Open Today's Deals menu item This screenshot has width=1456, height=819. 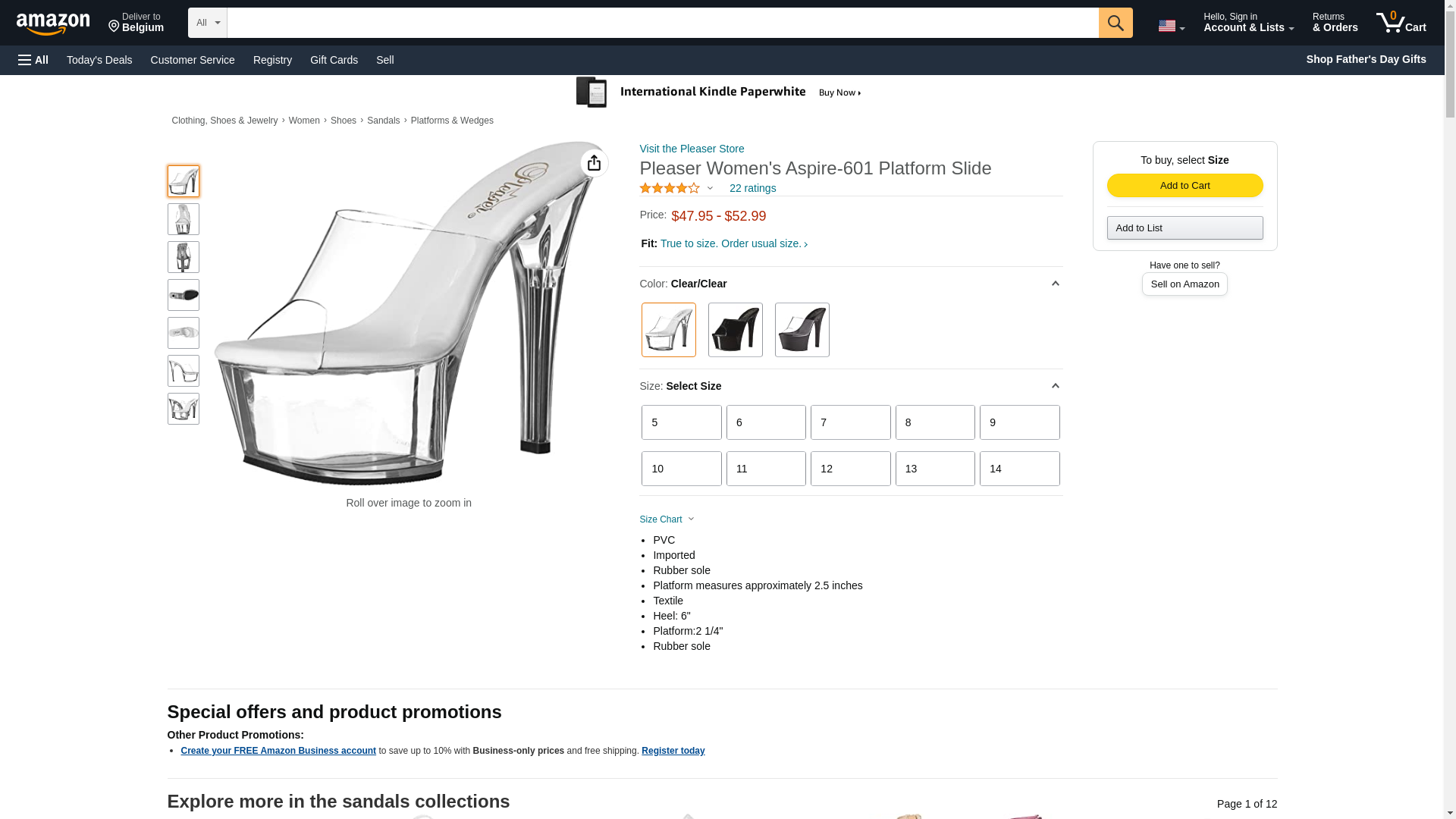click(x=99, y=60)
